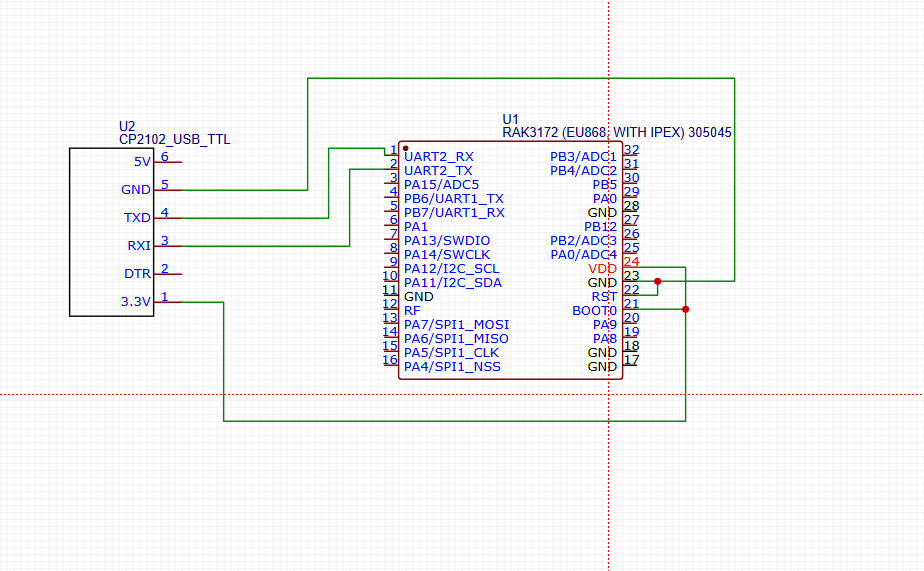Click the UART2_TX pin label
Image resolution: width=924 pixels, height=571 pixels.
pyautogui.click(x=437, y=171)
